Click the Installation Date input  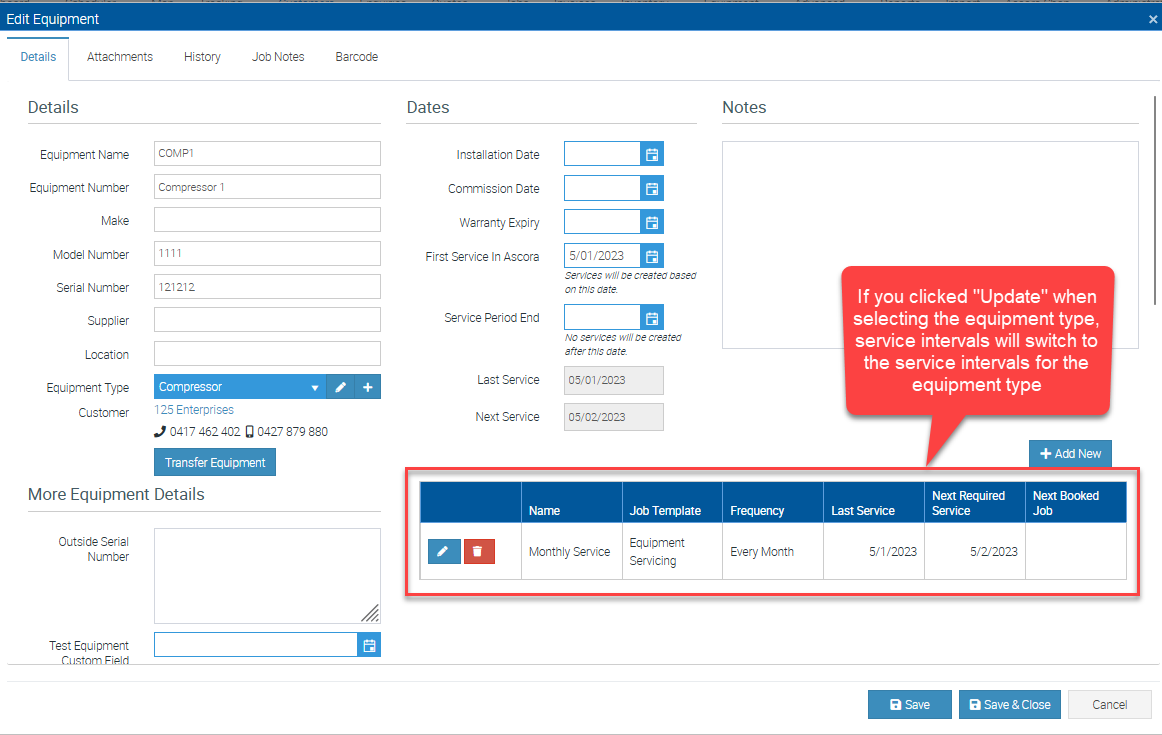coord(602,154)
